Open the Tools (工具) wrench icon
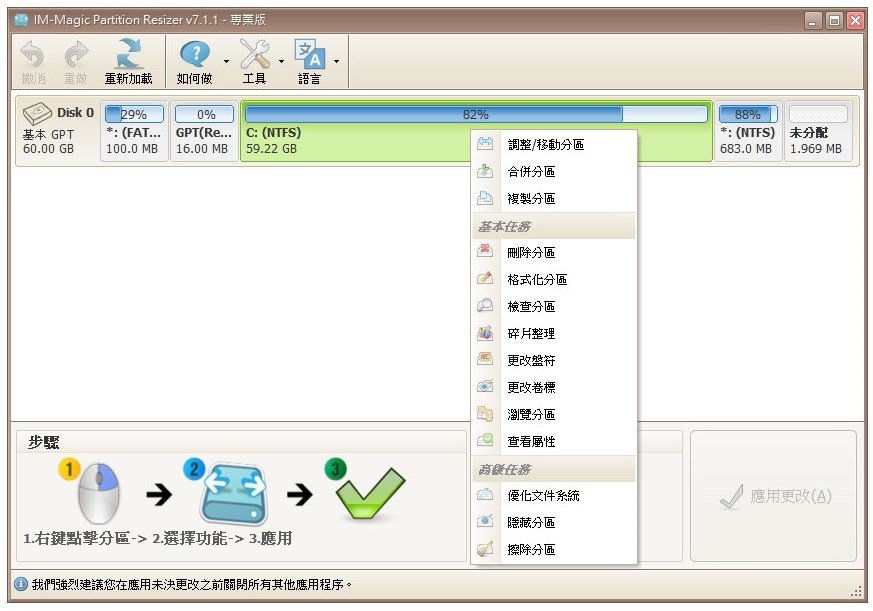This screenshot has width=873, height=611. pyautogui.click(x=254, y=53)
